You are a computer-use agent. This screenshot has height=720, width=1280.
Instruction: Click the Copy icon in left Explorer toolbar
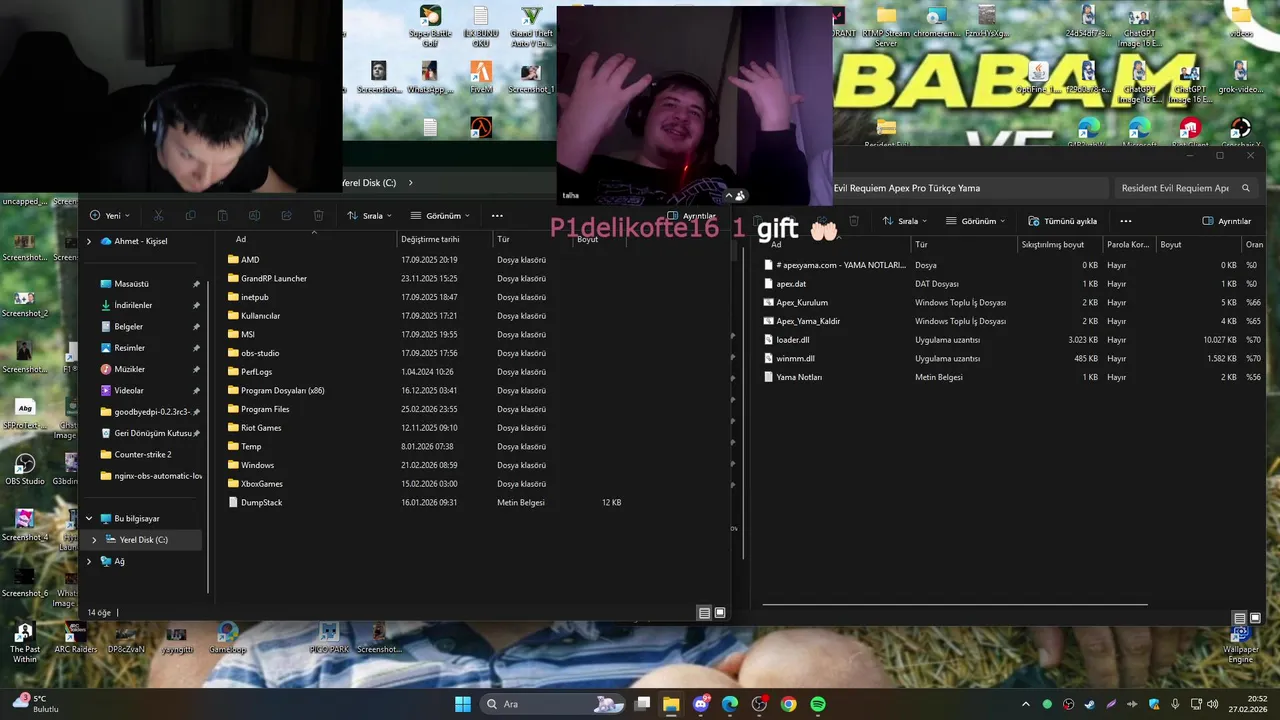tap(190, 215)
